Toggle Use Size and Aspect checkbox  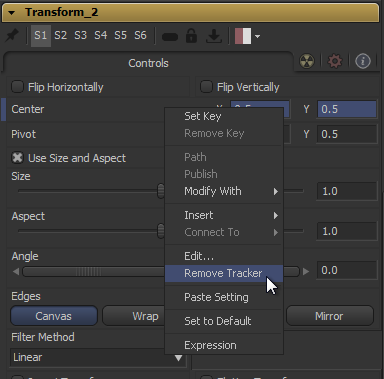pyautogui.click(x=17, y=158)
